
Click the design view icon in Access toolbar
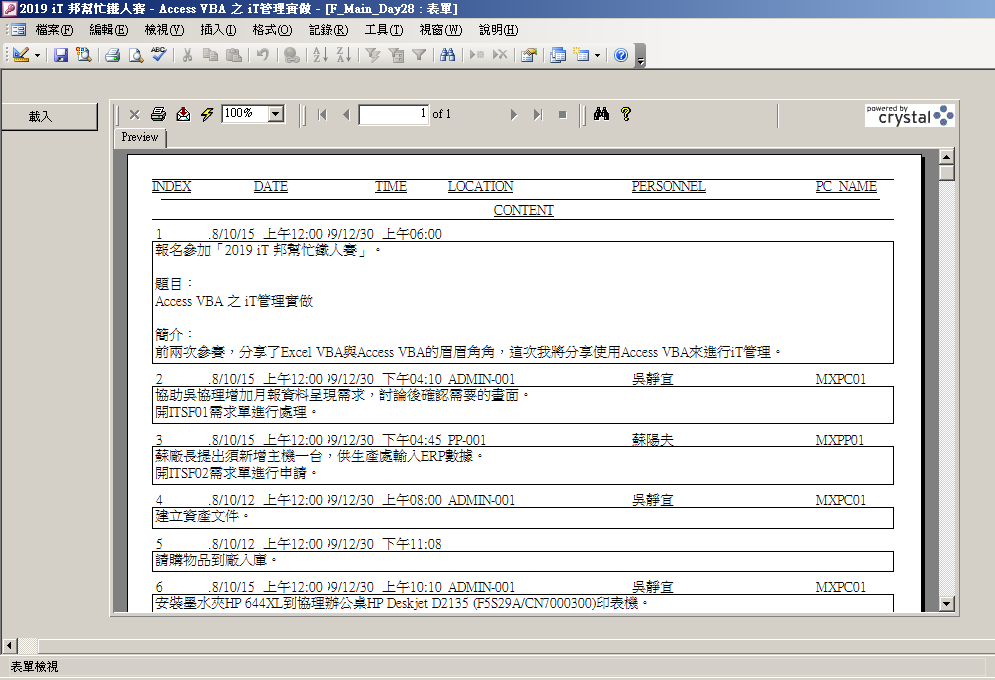[x=20, y=55]
